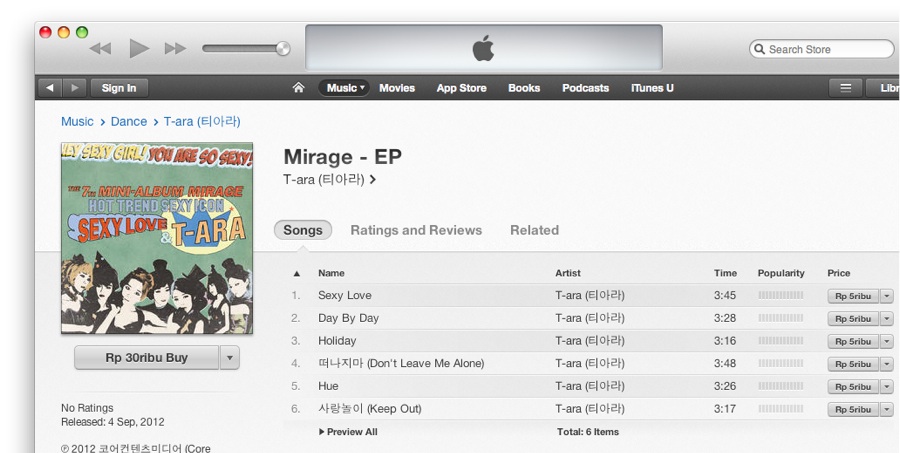Open the Podcasts section
This screenshot has width=900, height=453.
coord(585,88)
